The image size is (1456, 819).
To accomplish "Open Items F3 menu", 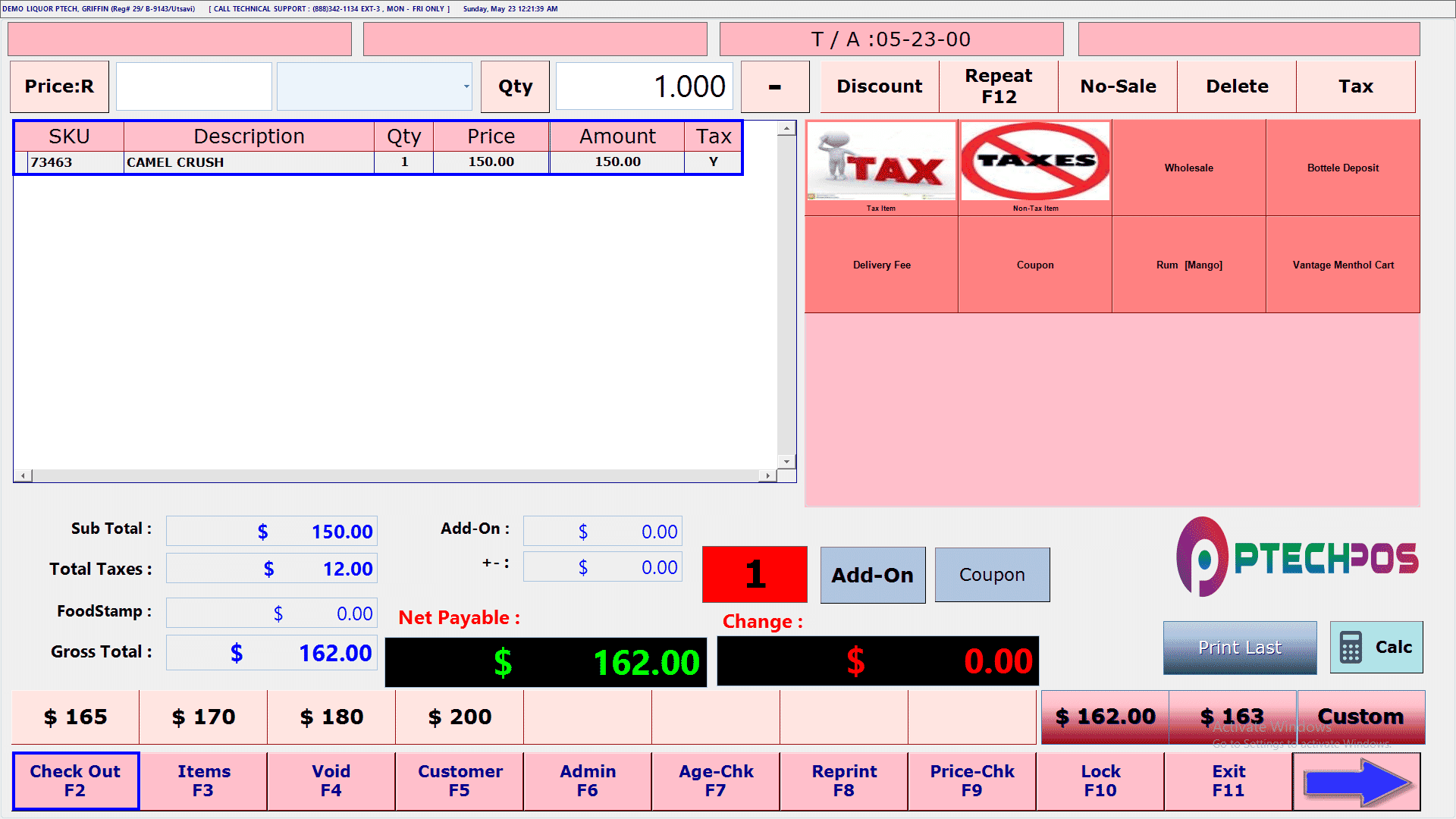I will pyautogui.click(x=203, y=780).
